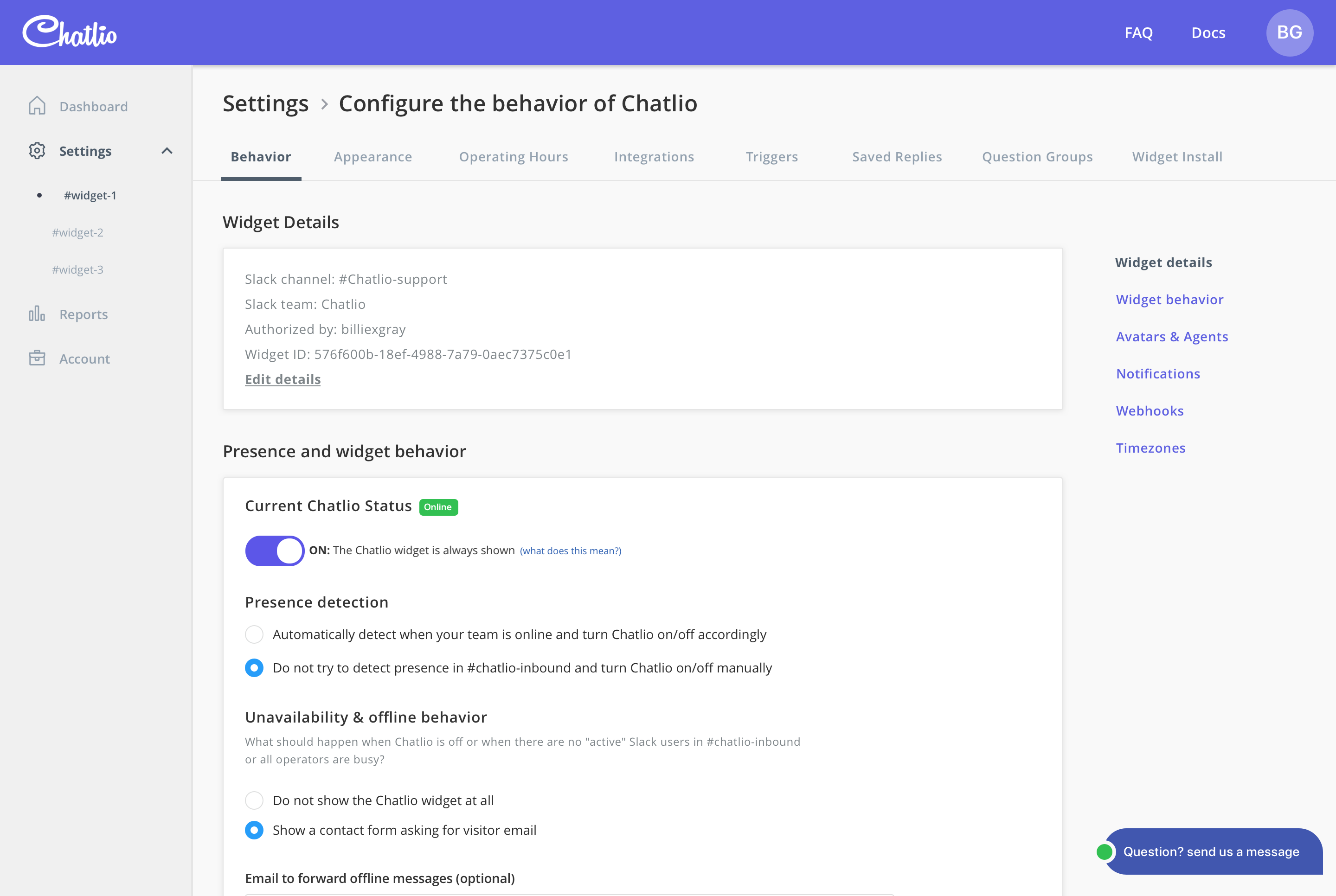Open the Dashboard home icon
Viewport: 1336px width, 896px height.
[37, 106]
